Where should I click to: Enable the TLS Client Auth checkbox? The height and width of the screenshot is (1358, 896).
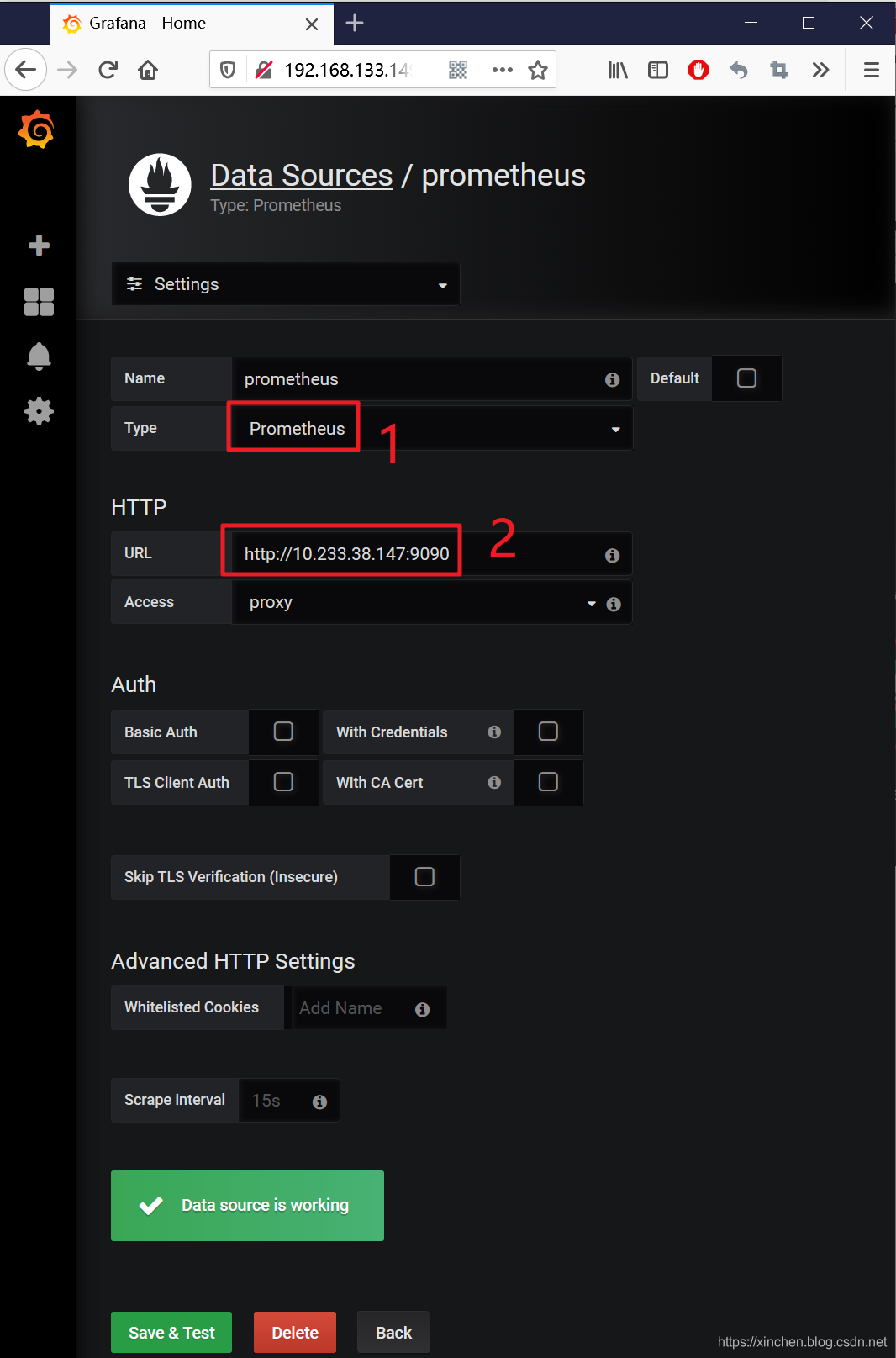point(284,782)
